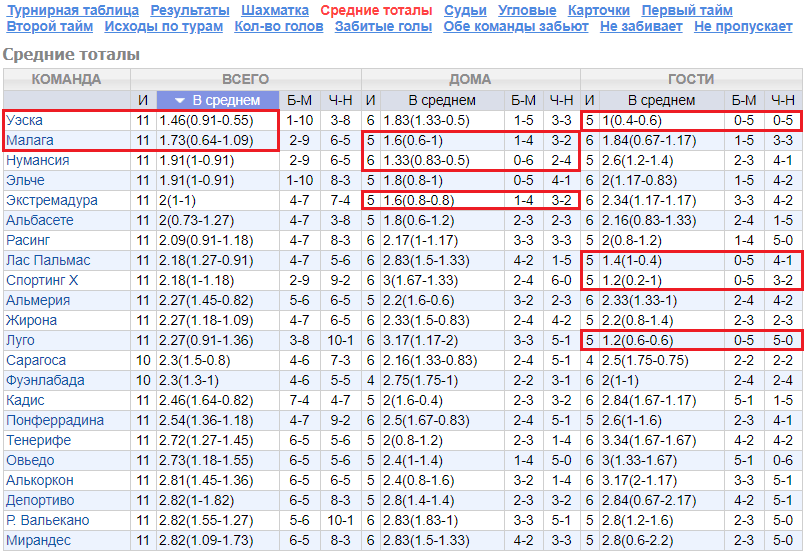The image size is (807, 553).
Task: Open the Судьи tab
Action: [x=465, y=10]
